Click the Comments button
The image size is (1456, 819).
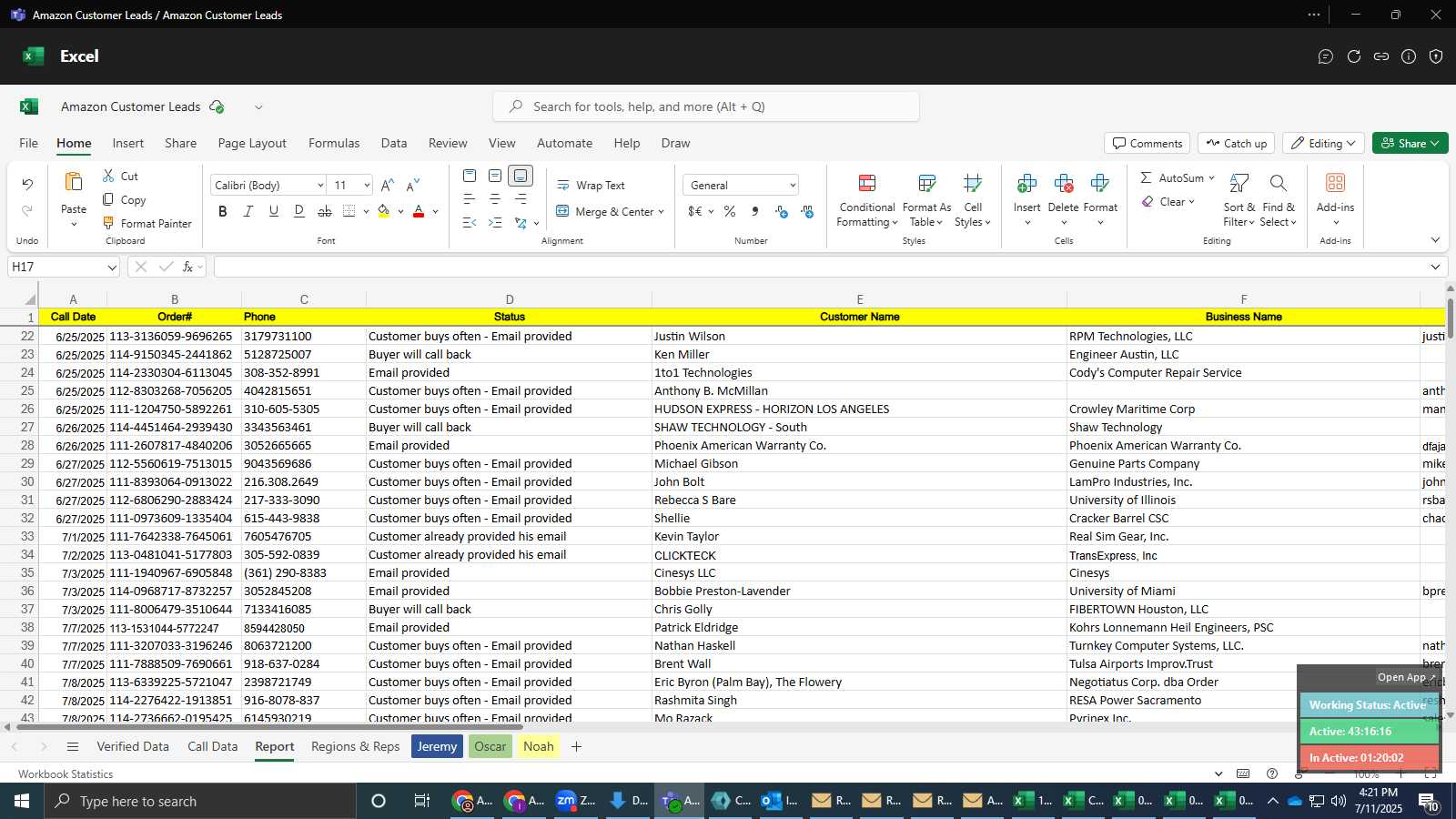click(x=1148, y=144)
